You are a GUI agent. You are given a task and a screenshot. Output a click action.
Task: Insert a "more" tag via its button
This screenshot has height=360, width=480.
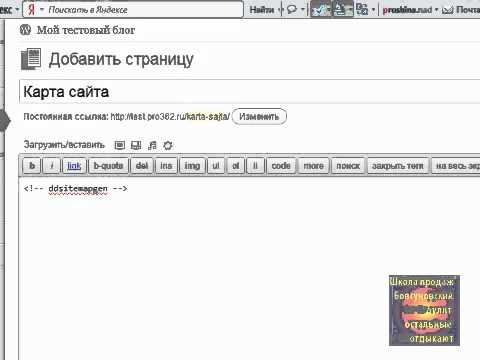tap(313, 166)
